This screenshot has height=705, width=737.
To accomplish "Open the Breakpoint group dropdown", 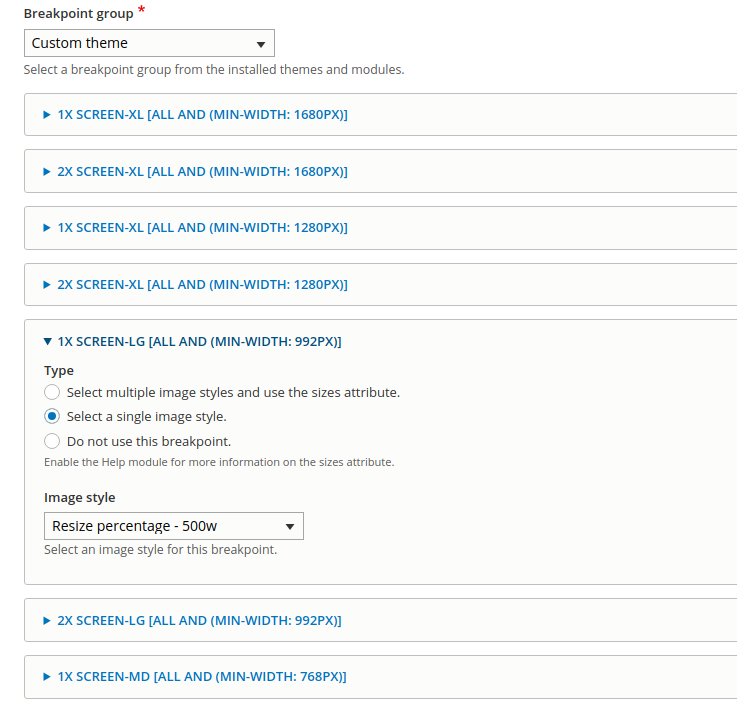I will click(x=149, y=43).
